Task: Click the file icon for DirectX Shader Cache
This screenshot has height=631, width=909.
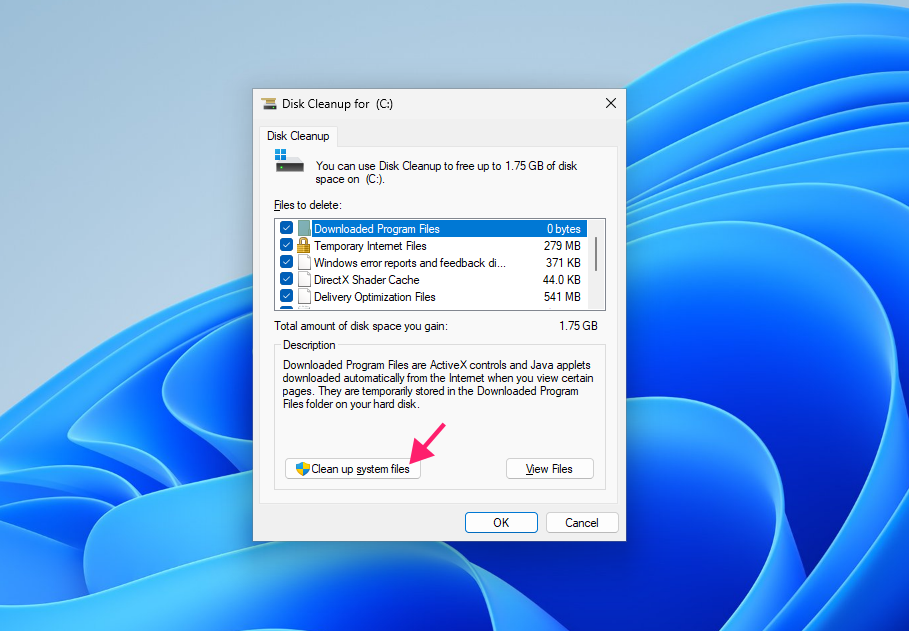Action: coord(304,280)
